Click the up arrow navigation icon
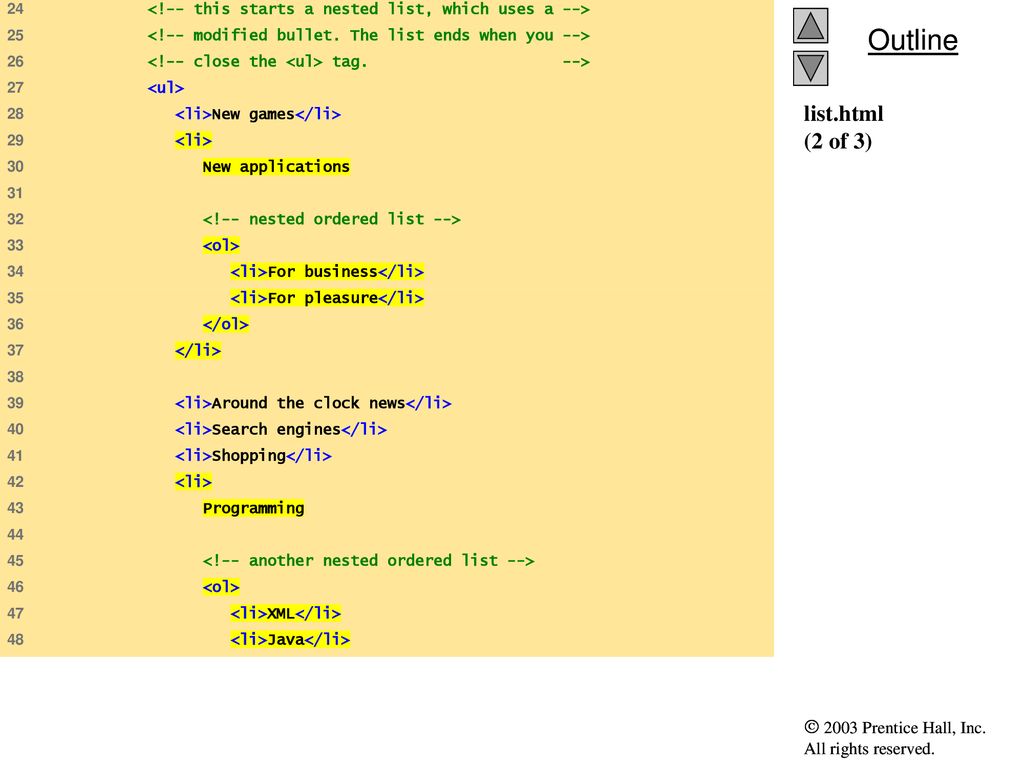The height and width of the screenshot is (768, 1024). pyautogui.click(x=810, y=25)
